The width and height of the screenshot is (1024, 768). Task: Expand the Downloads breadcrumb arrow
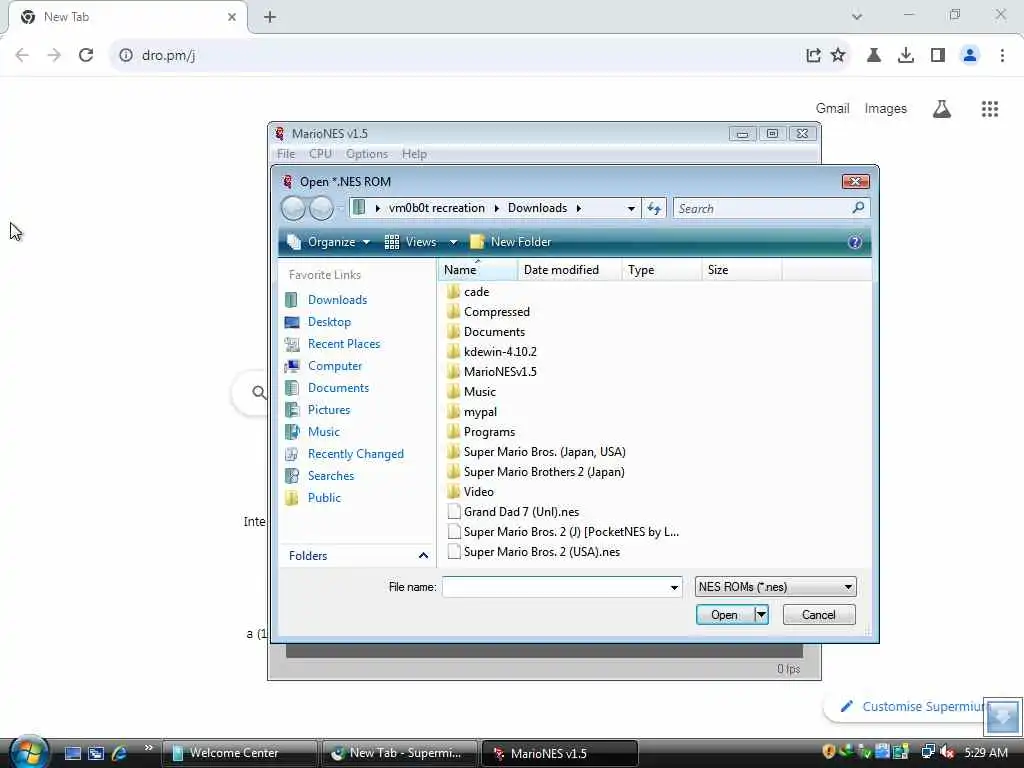click(x=578, y=208)
